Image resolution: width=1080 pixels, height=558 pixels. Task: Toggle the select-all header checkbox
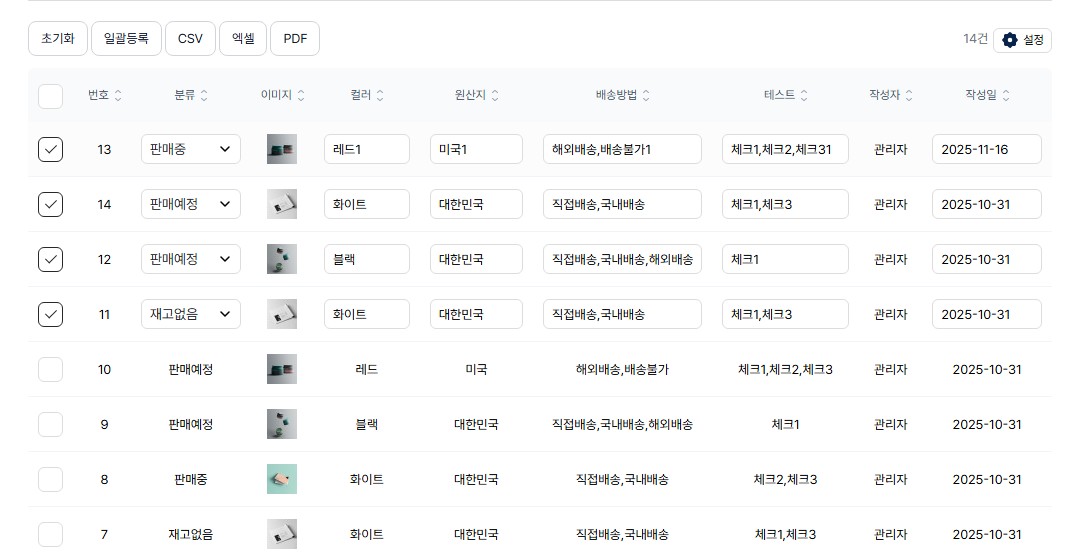pos(50,96)
